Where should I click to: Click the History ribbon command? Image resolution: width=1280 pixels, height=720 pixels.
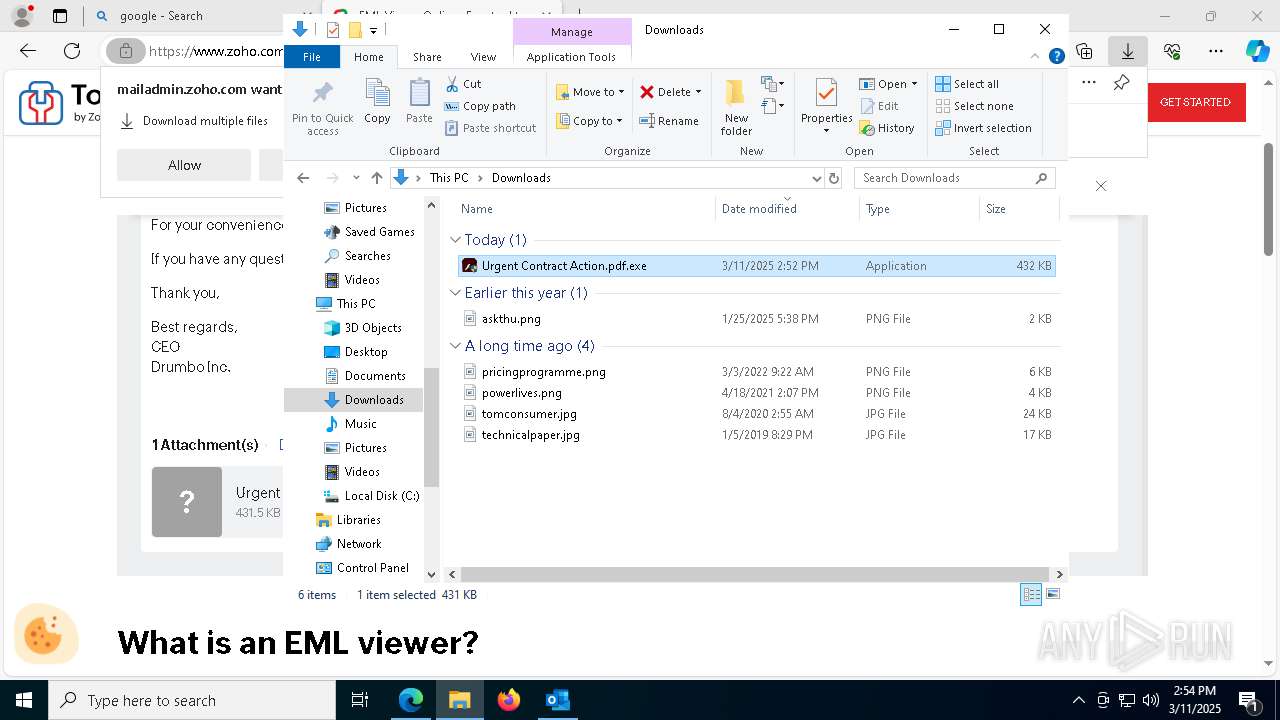click(887, 128)
